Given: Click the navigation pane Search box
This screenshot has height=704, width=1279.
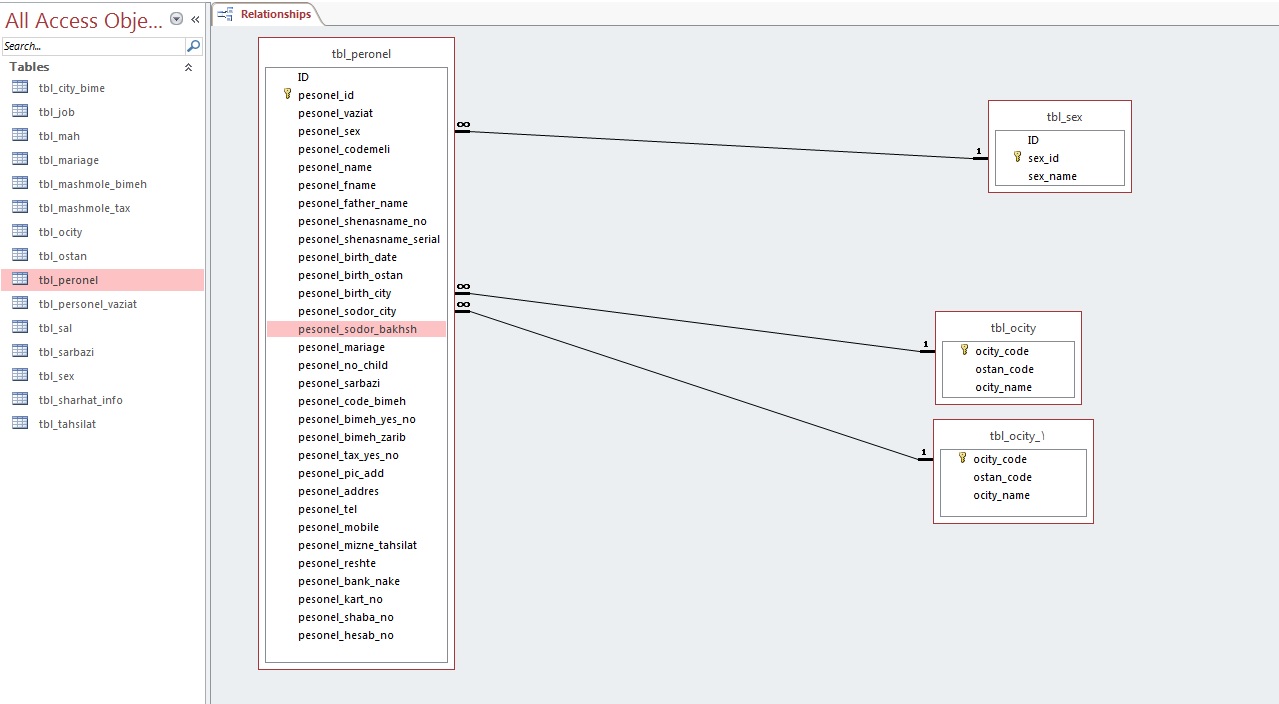Looking at the screenshot, I should tap(93, 46).
